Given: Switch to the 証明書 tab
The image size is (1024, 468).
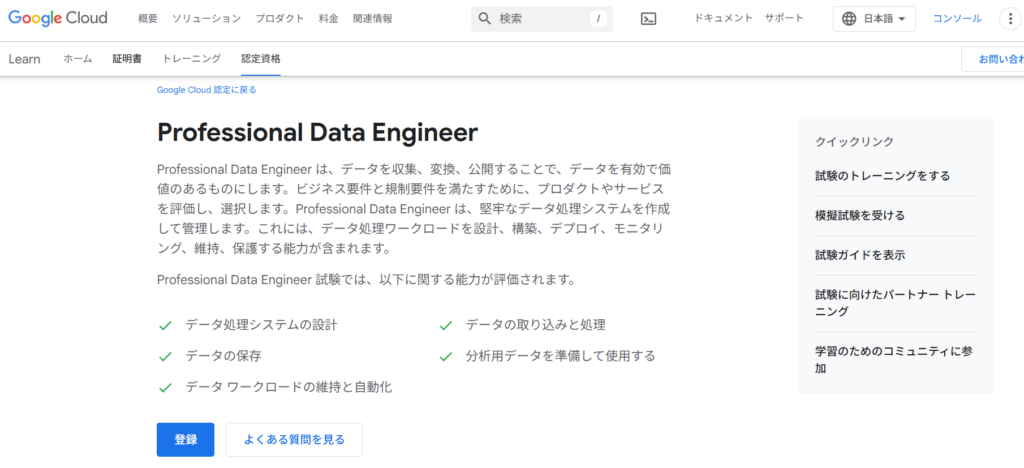Looking at the screenshot, I should [127, 59].
